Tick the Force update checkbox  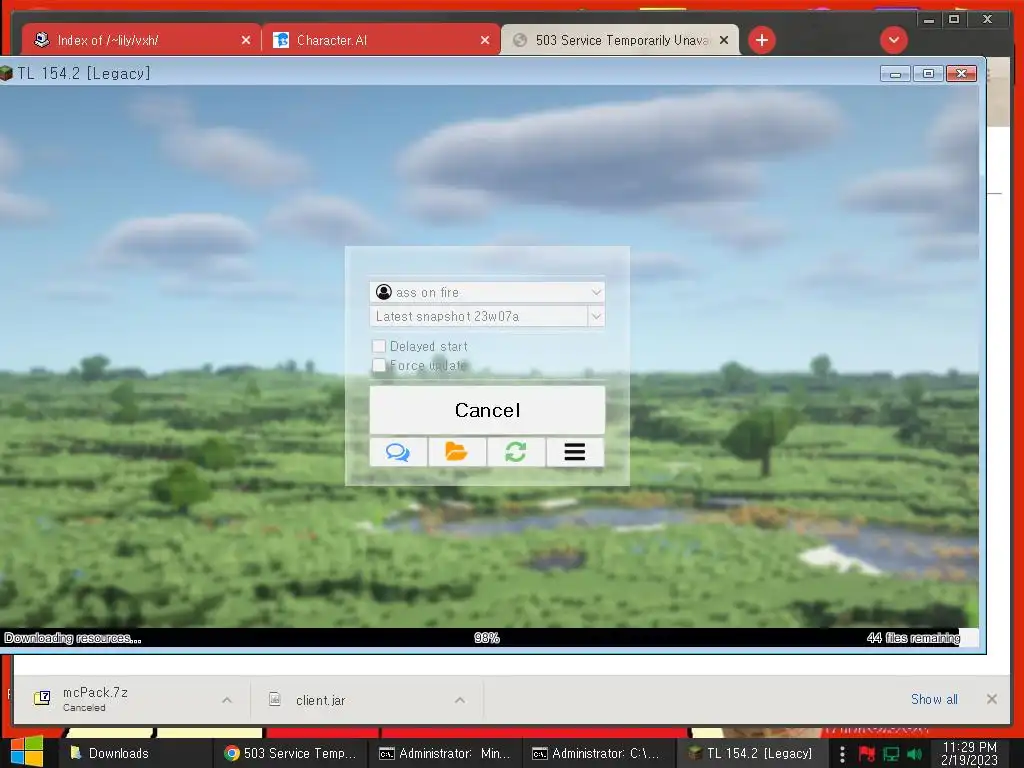click(x=379, y=365)
